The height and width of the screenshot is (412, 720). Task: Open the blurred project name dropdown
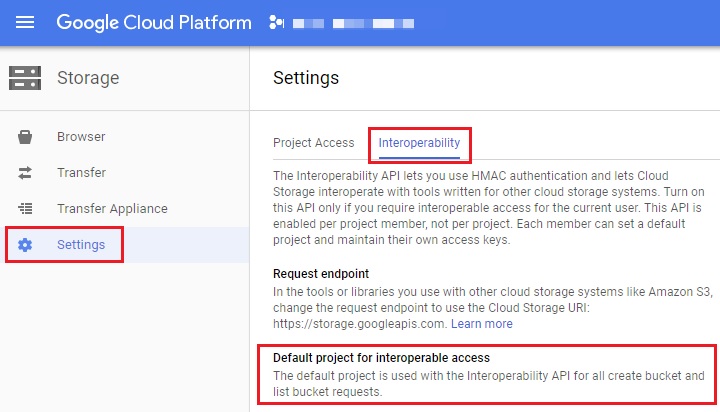pos(345,22)
